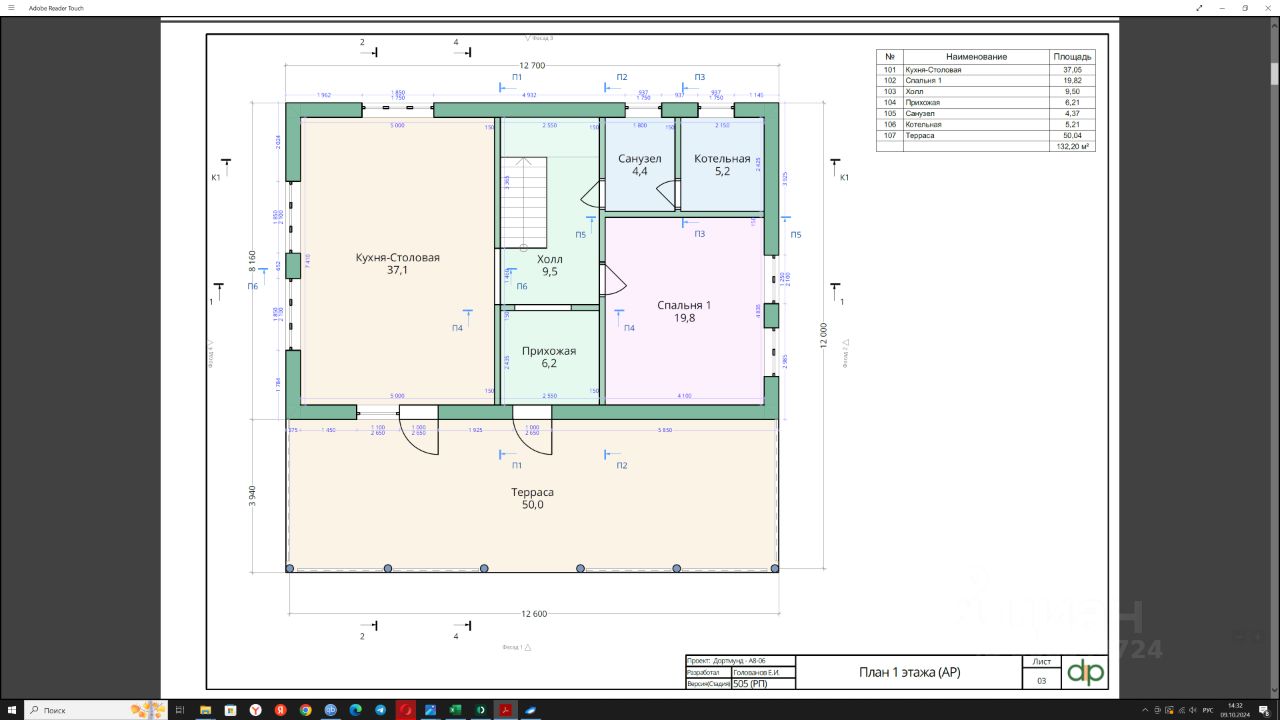Click the 12 700 top dimension label

(x=532, y=65)
